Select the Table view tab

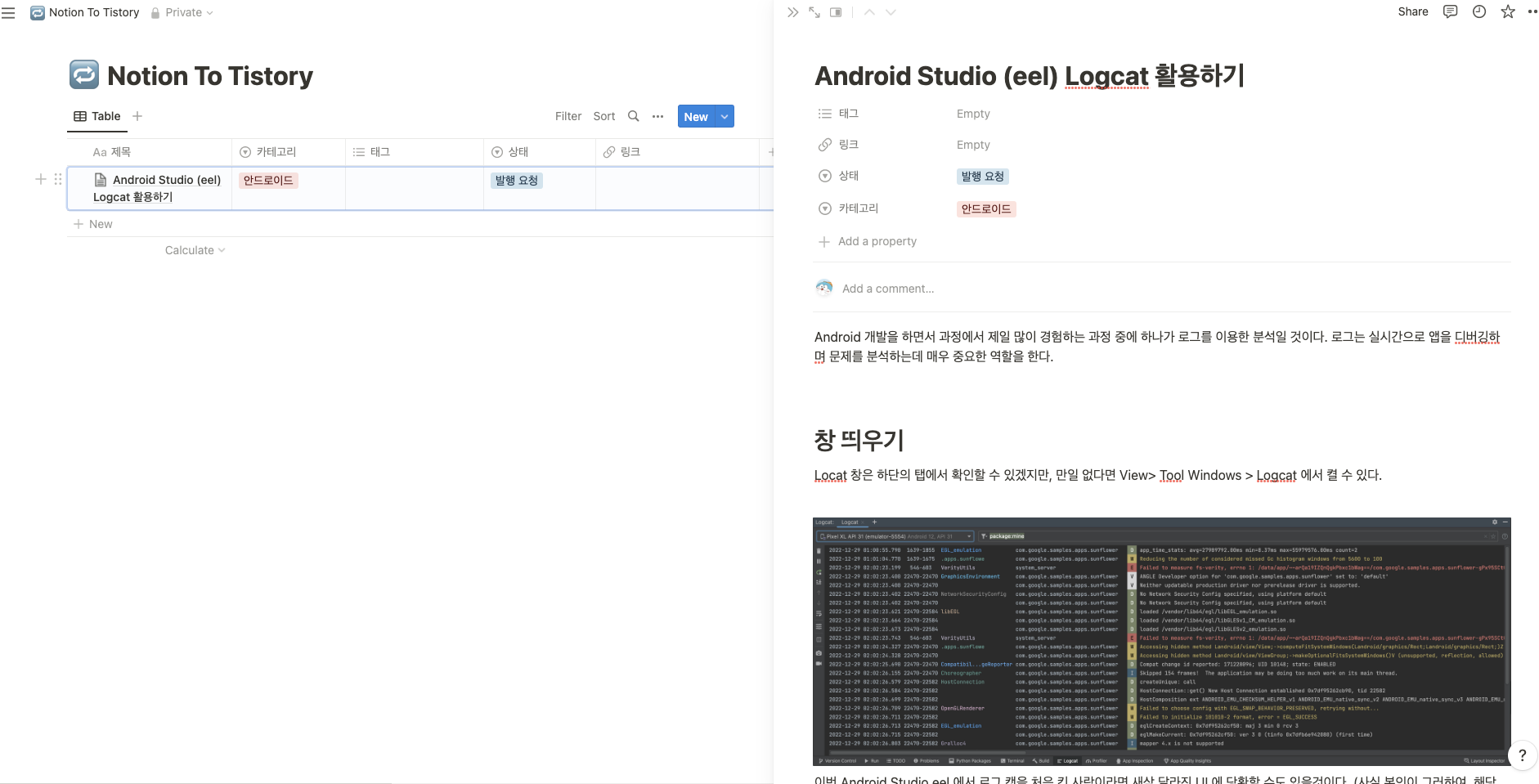pyautogui.click(x=97, y=116)
